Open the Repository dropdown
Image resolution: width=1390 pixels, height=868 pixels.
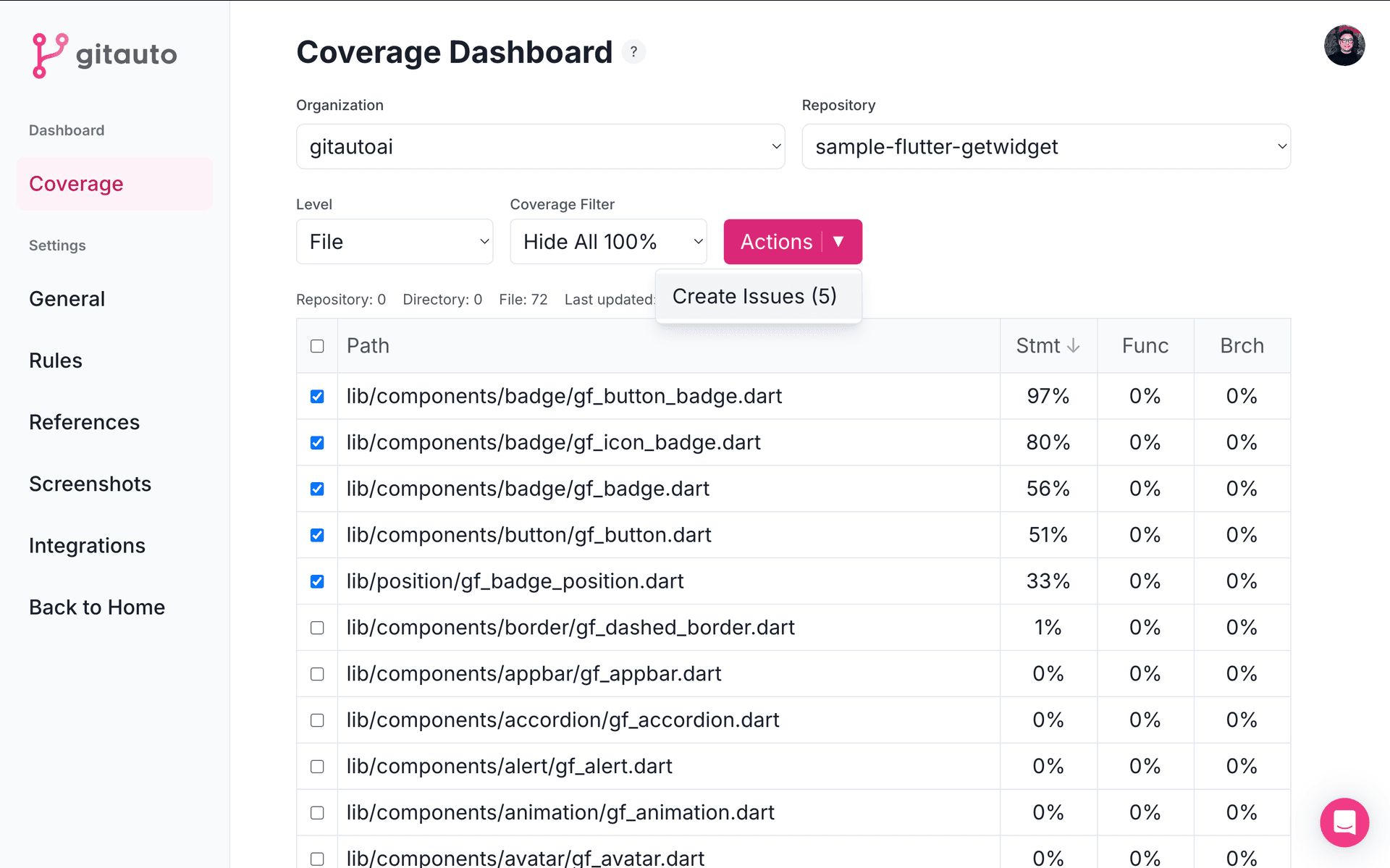[1045, 146]
